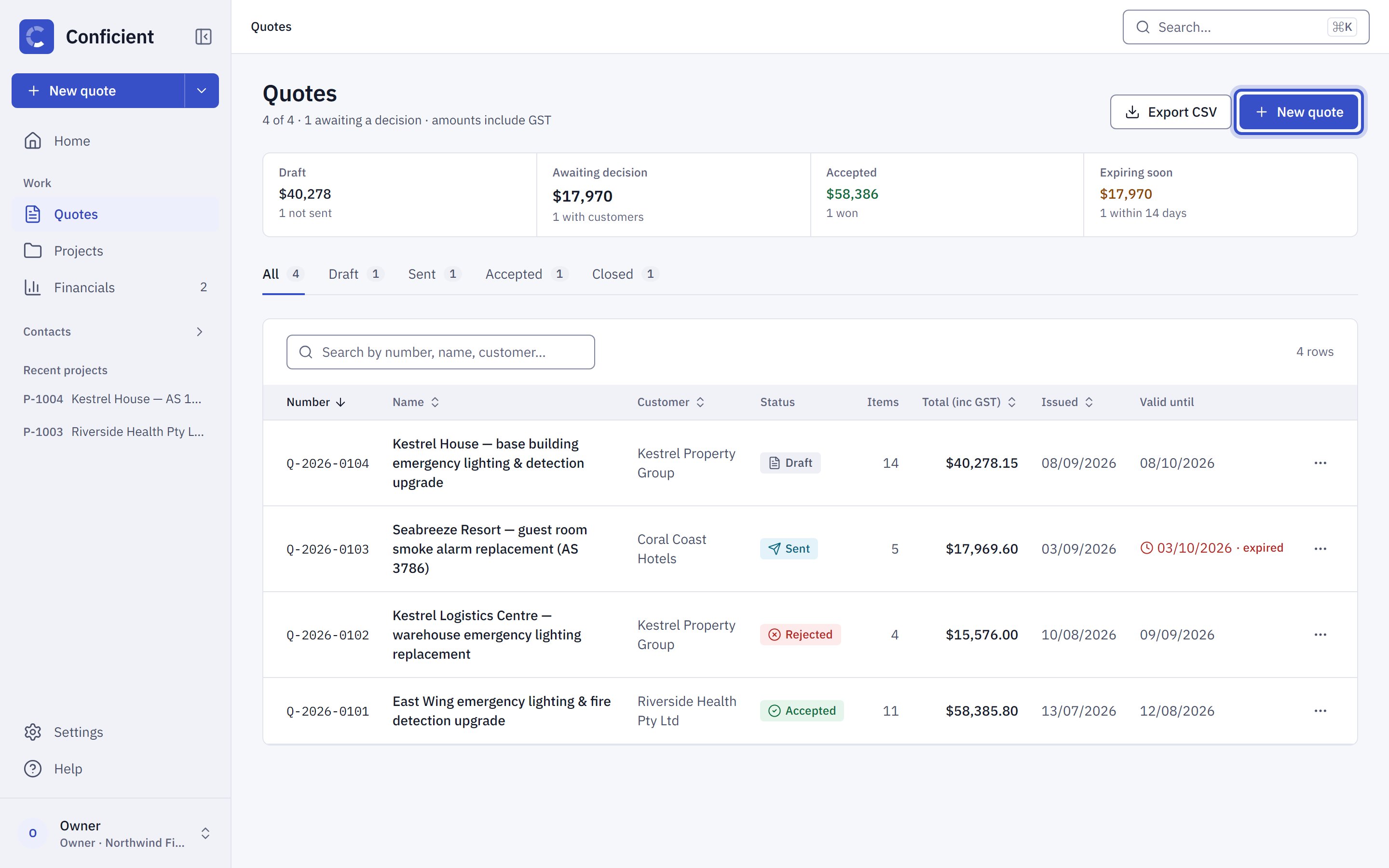This screenshot has width=1389, height=868.
Task: Switch to the Closed tab
Action: [x=625, y=274]
